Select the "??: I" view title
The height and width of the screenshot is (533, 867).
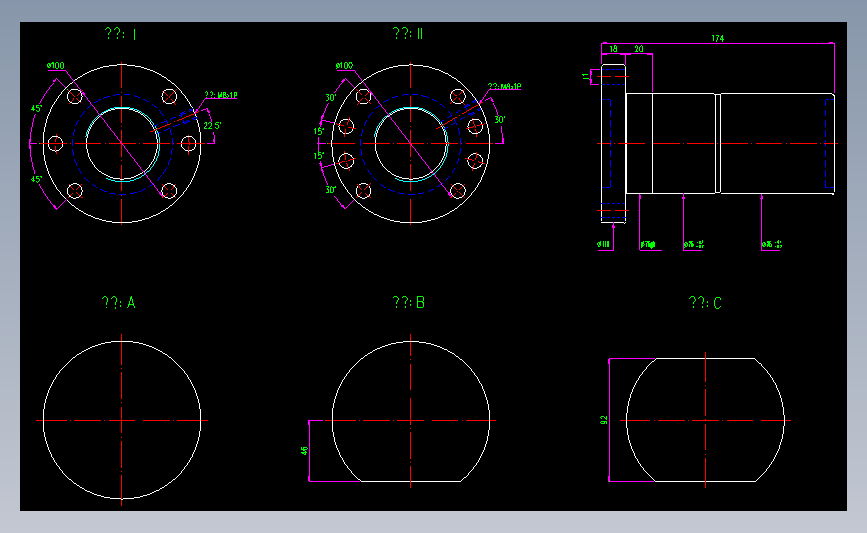(121, 34)
